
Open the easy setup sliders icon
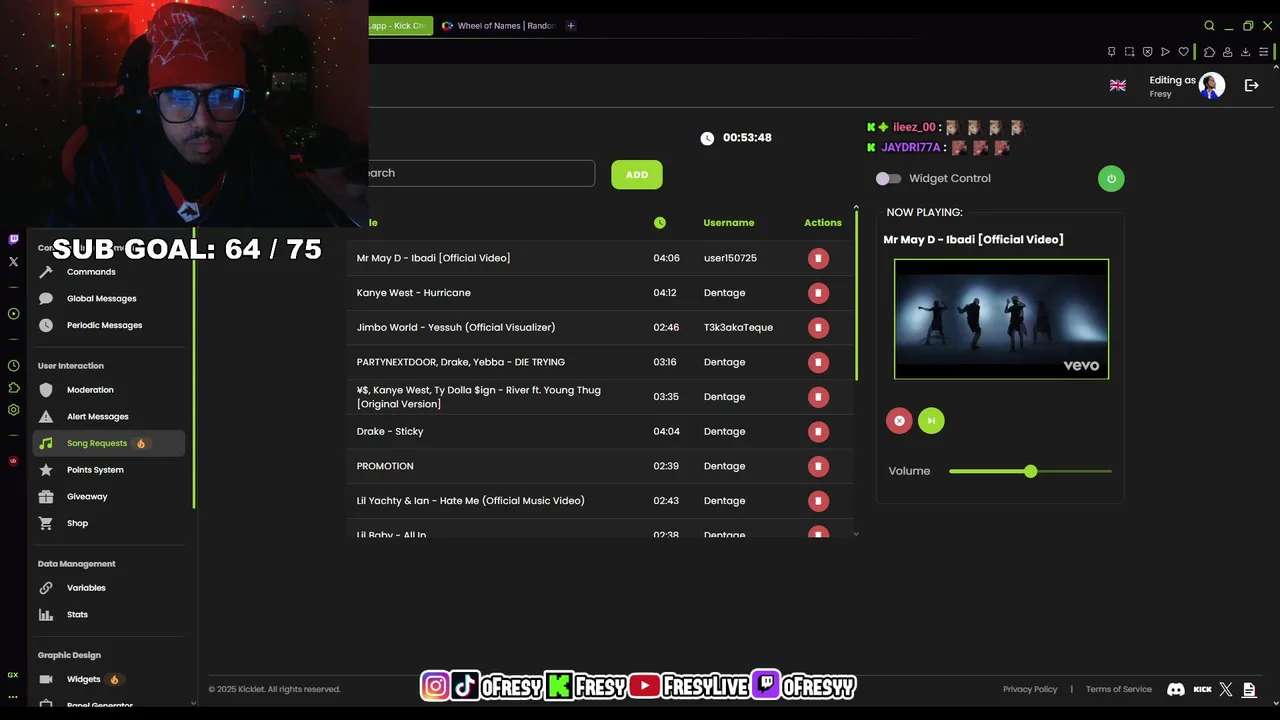(x=1263, y=52)
